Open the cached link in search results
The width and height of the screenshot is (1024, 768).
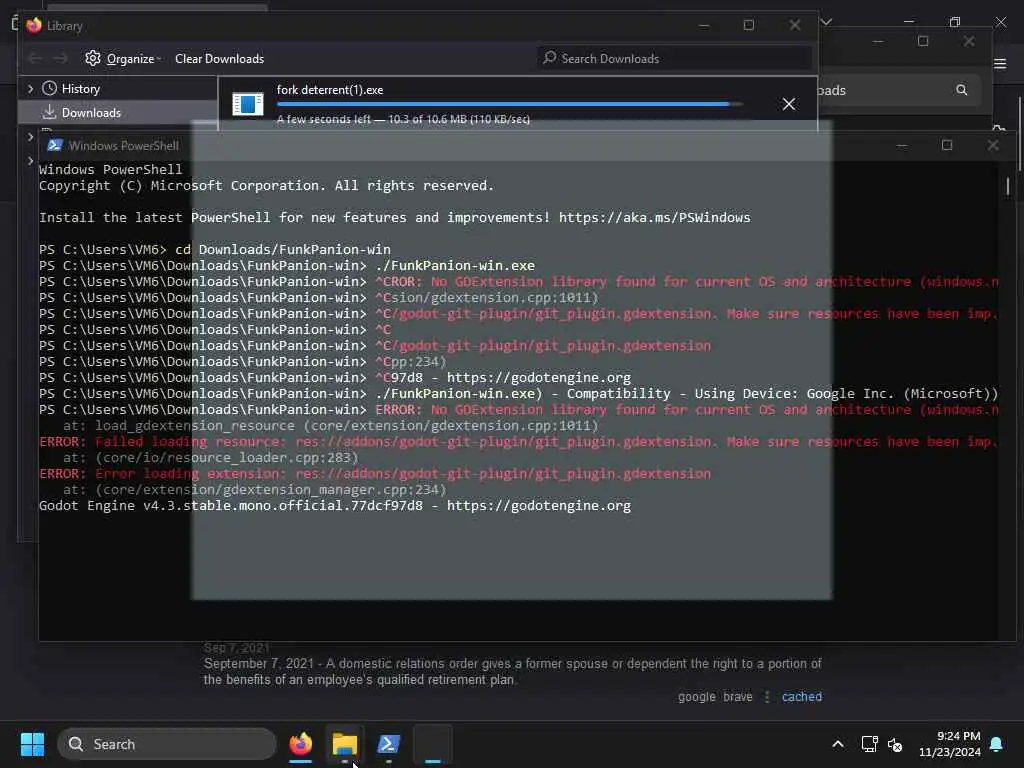point(801,697)
